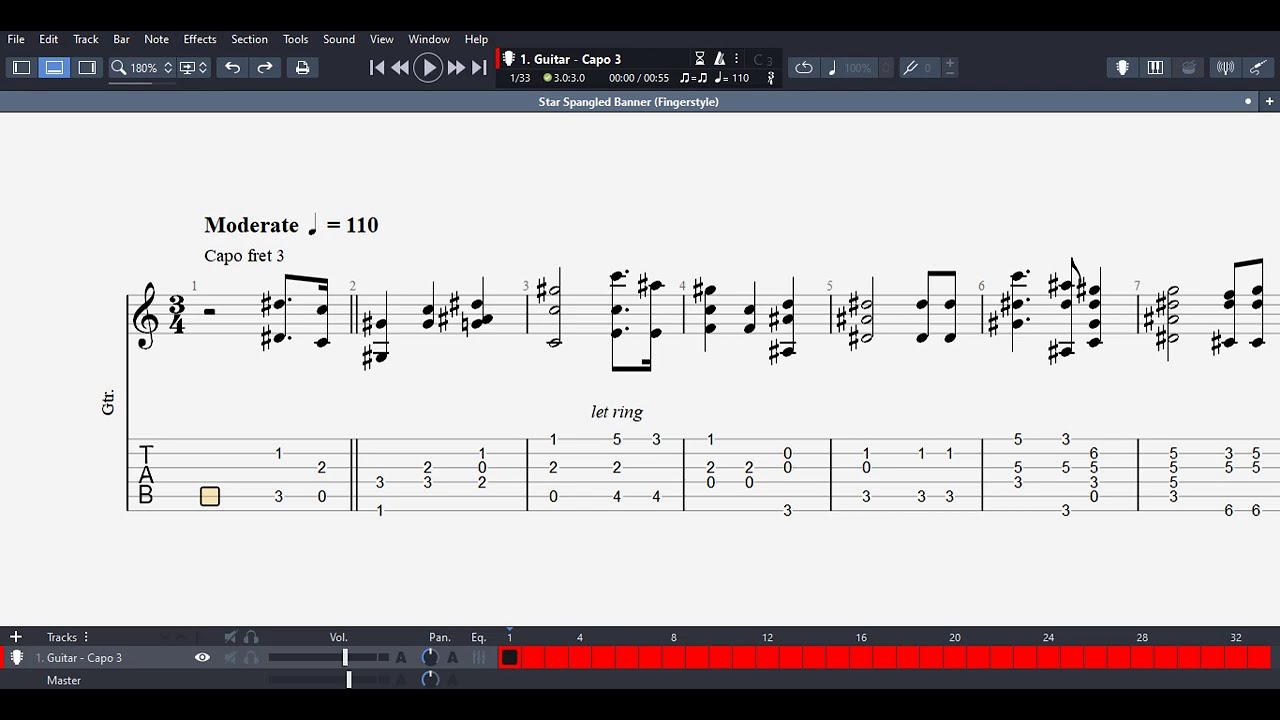This screenshot has width=1280, height=720.
Task: Open metronome options three-dot menu
Action: [x=736, y=59]
